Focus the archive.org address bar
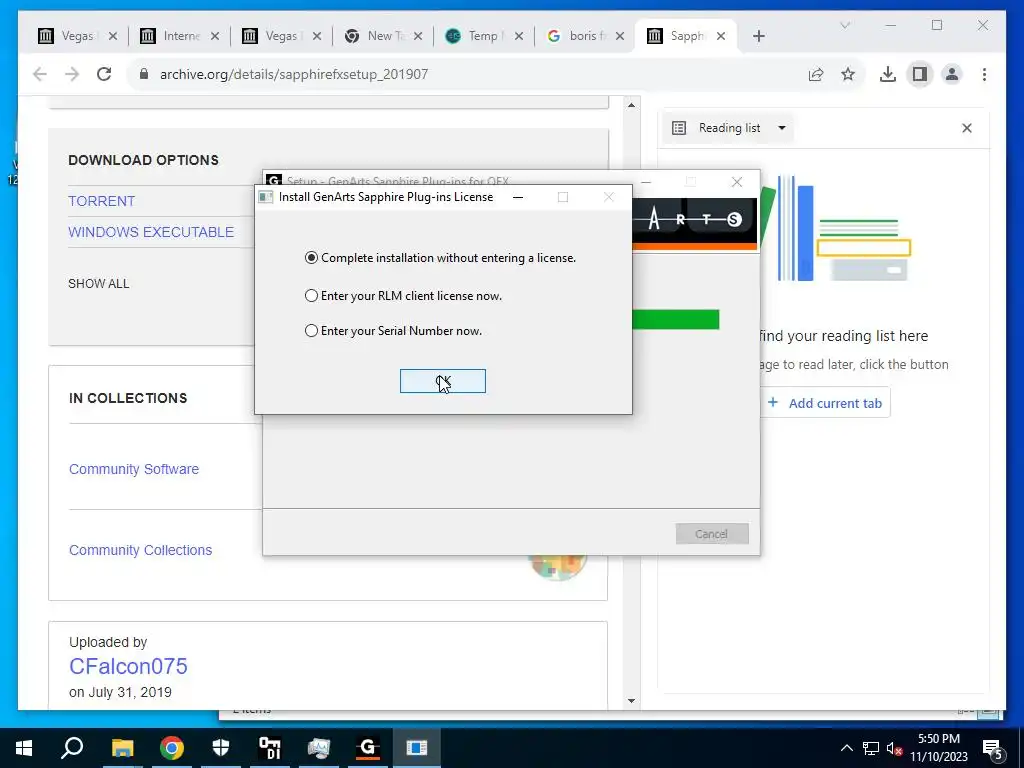1024x768 pixels. (470, 74)
